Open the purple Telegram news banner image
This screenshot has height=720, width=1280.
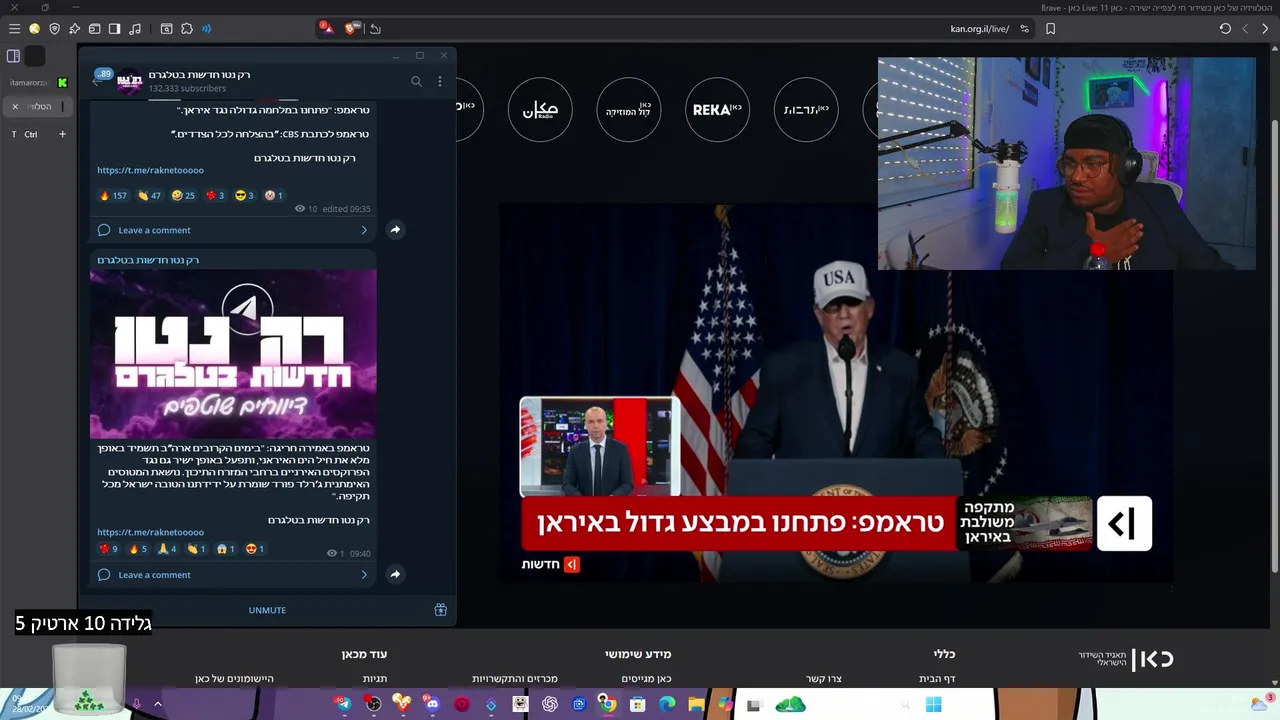point(233,354)
